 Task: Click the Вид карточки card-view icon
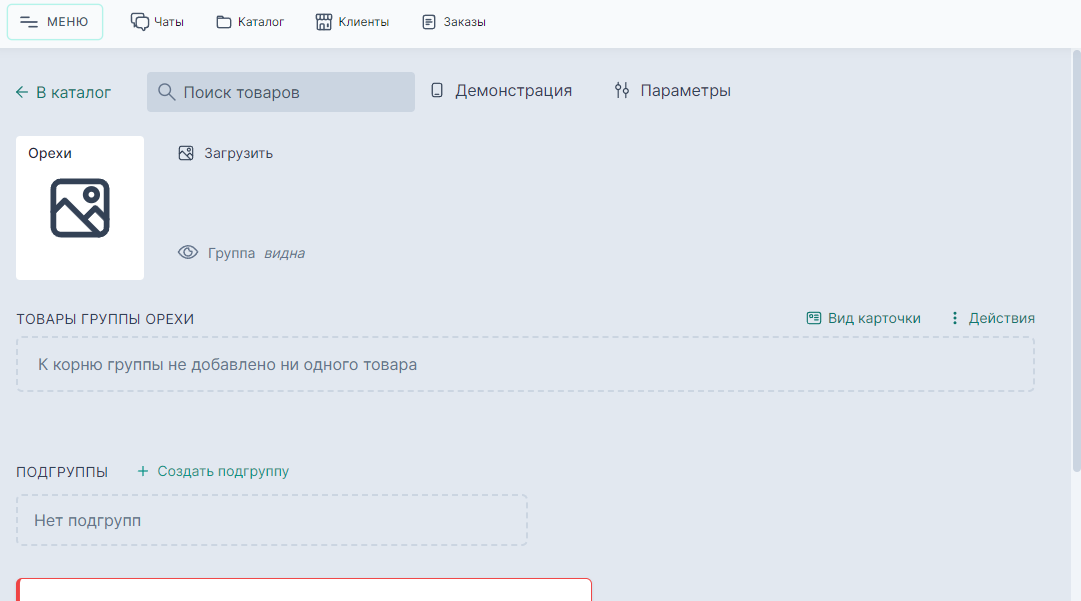click(813, 317)
